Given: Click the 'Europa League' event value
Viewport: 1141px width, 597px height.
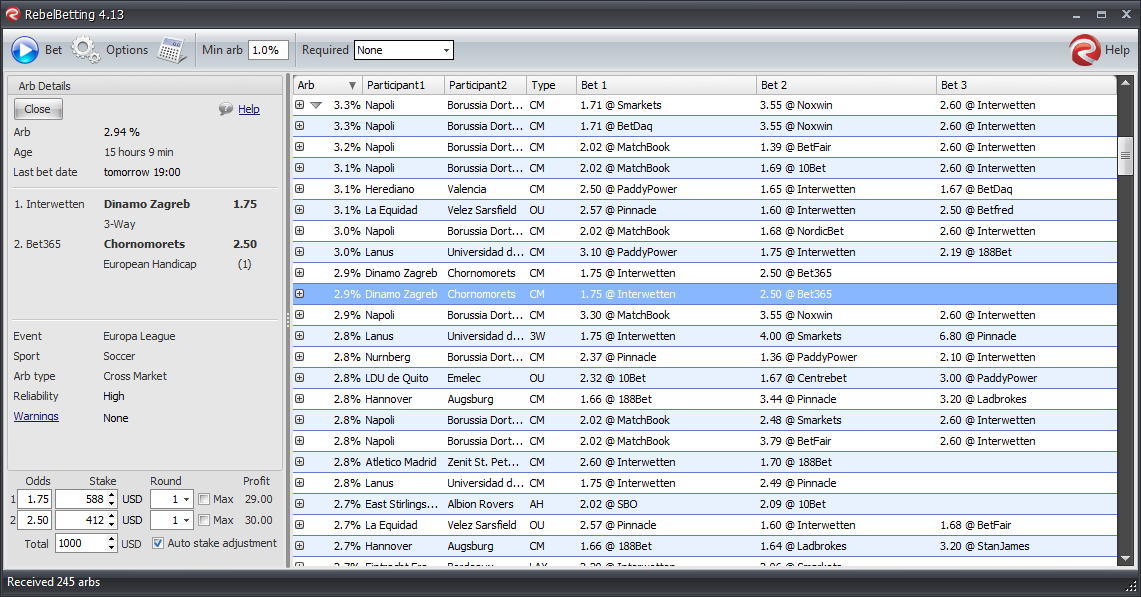Looking at the screenshot, I should pos(139,336).
